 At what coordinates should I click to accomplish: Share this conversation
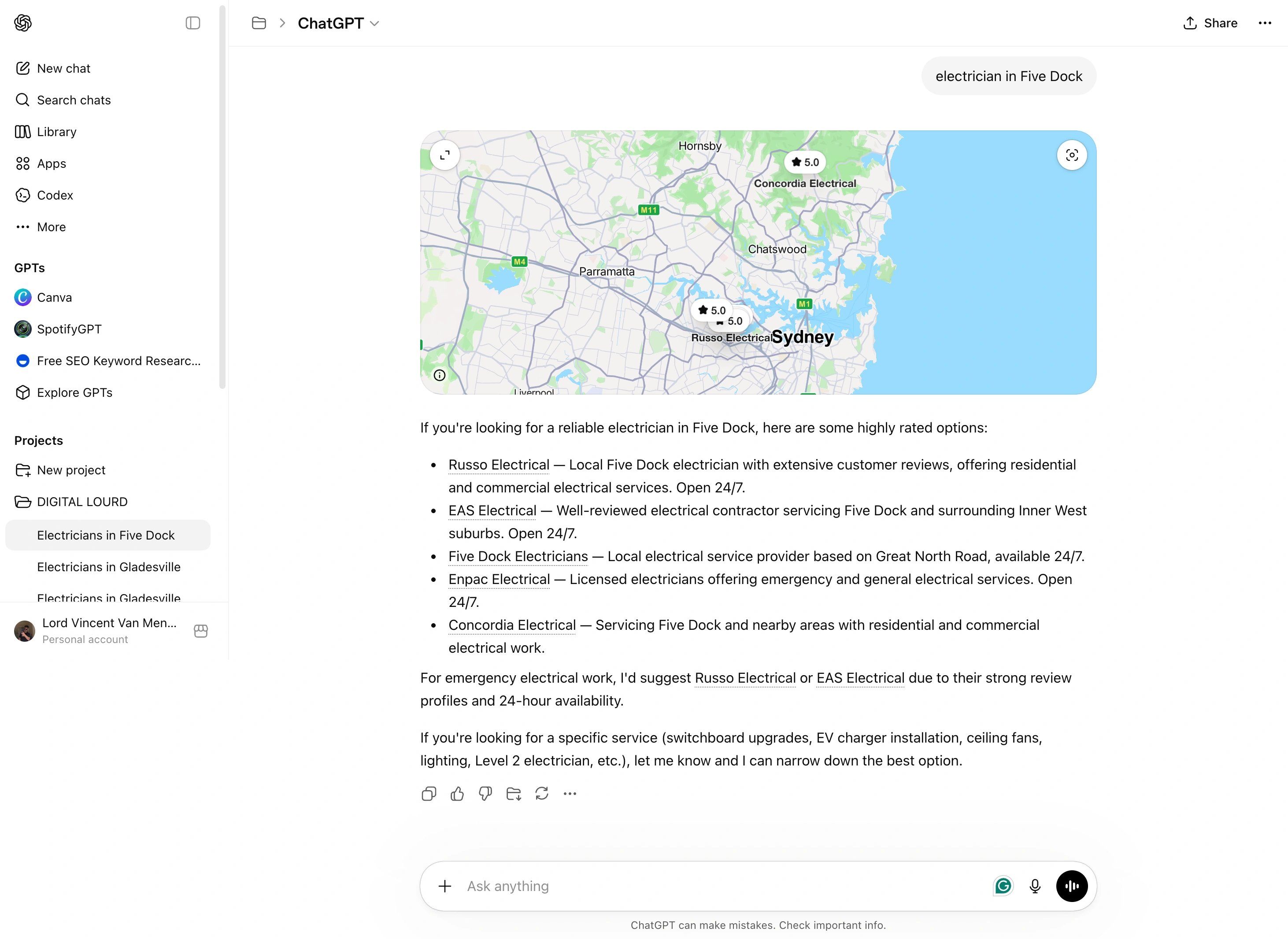1210,23
